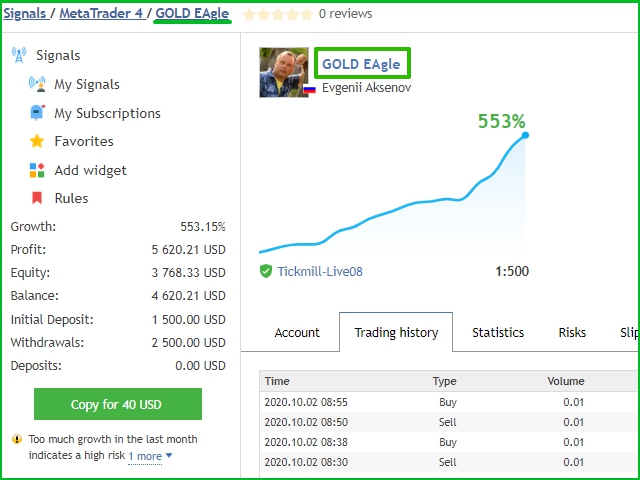Click the Time column header
The height and width of the screenshot is (480, 640).
pyautogui.click(x=277, y=381)
